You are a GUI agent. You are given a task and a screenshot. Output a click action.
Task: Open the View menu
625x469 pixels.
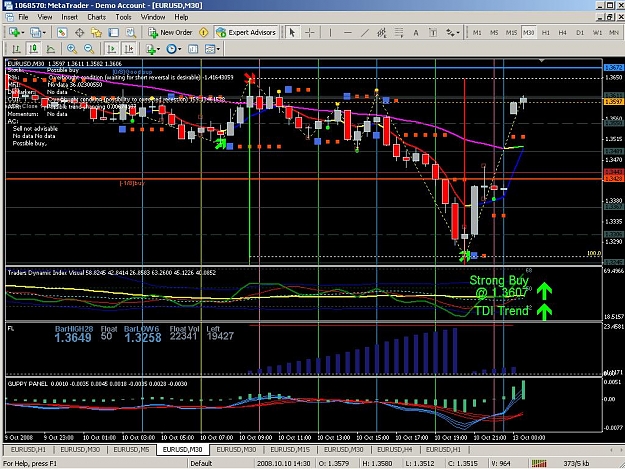(x=45, y=17)
